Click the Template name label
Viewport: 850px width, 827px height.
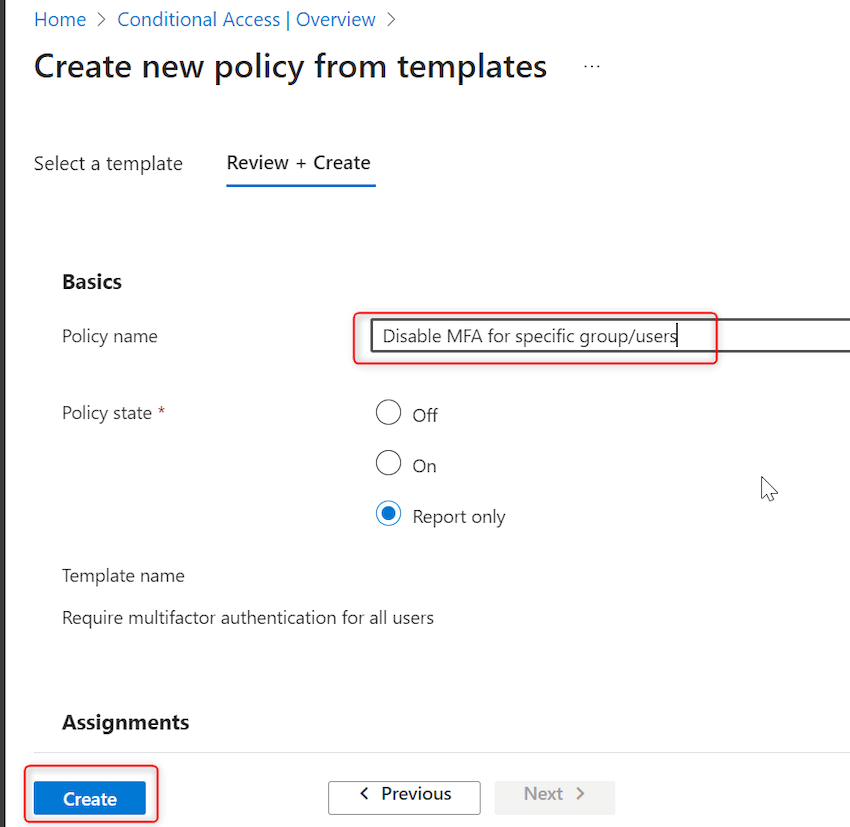click(x=123, y=575)
